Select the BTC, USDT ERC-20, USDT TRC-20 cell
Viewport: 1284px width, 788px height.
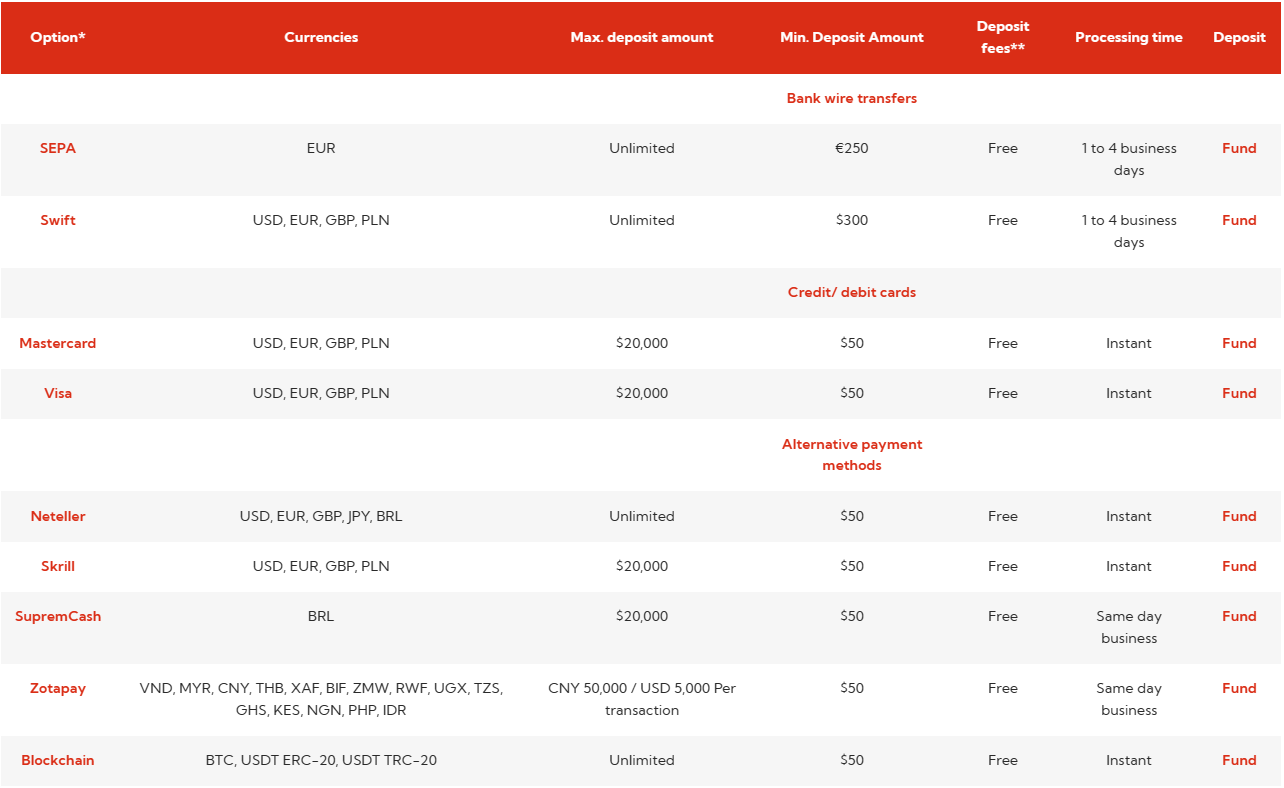pyautogui.click(x=321, y=760)
